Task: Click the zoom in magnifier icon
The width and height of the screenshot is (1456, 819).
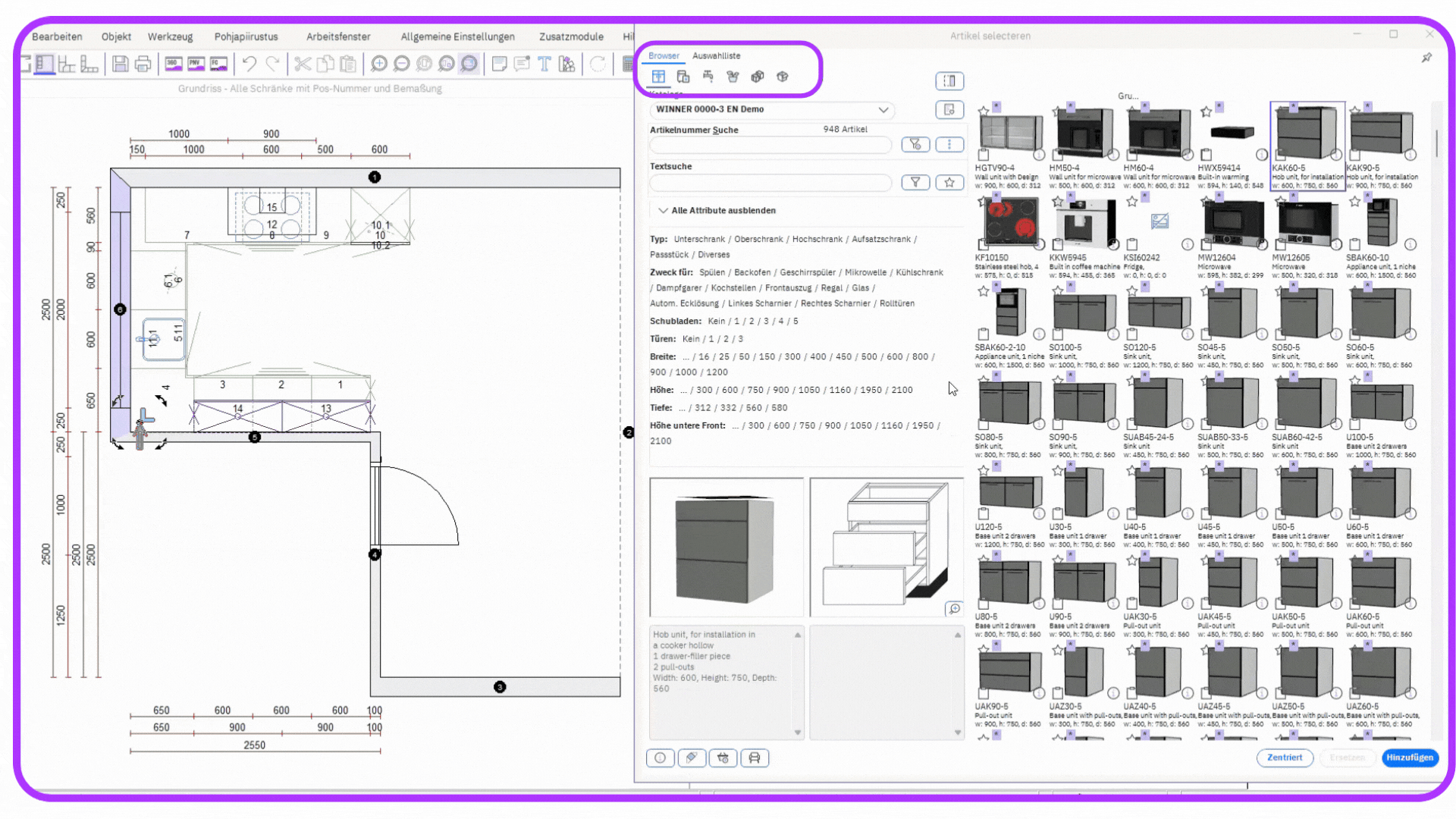Action: point(379,64)
